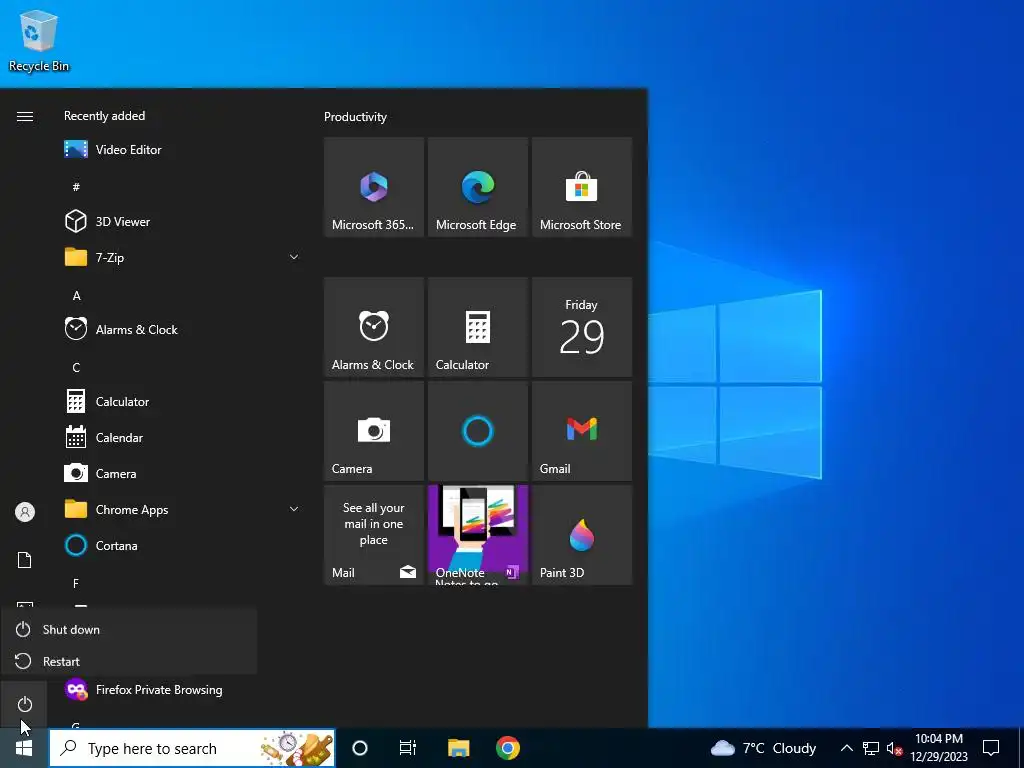Click the Power button in Start sidebar
The width and height of the screenshot is (1024, 768).
tap(24, 704)
